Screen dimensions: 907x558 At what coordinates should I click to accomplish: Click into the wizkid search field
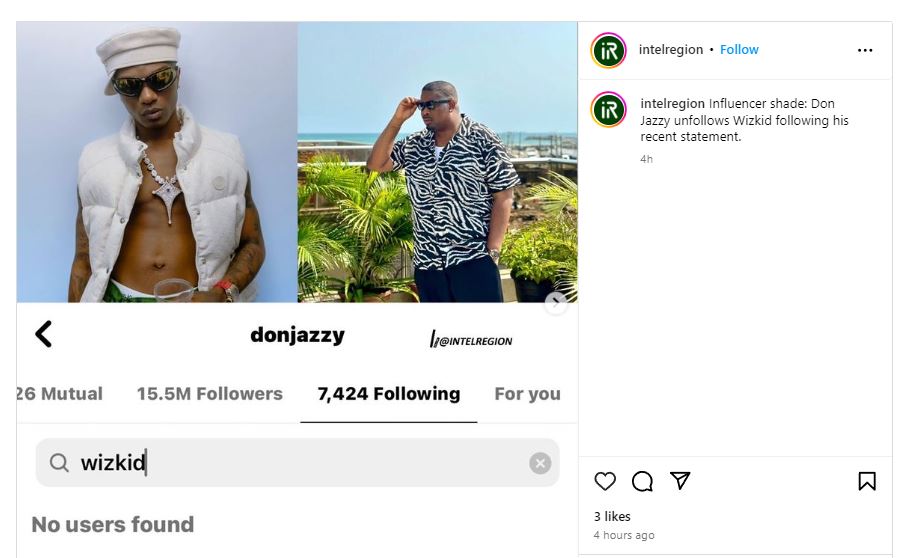297,463
